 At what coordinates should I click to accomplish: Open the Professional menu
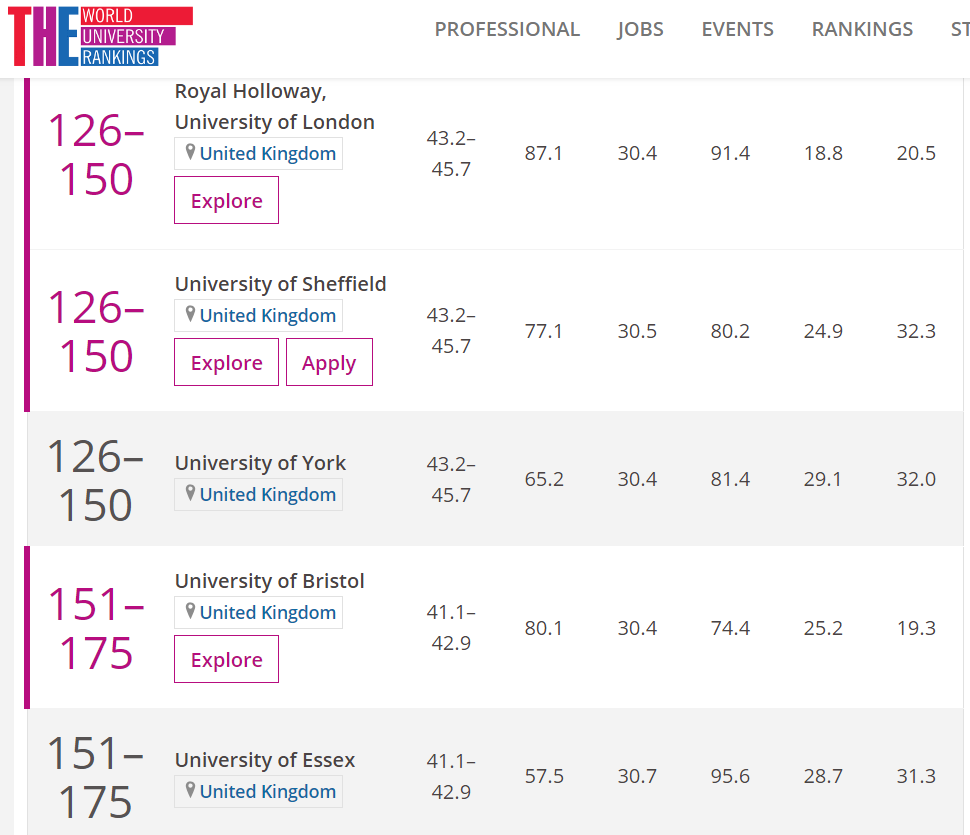pyautogui.click(x=507, y=30)
